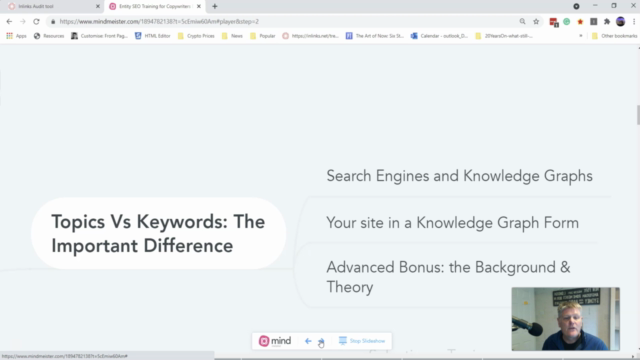This screenshot has width=640, height=360.
Task: Click Advanced Bonus: the Background & Theory topic
Action: (448, 277)
